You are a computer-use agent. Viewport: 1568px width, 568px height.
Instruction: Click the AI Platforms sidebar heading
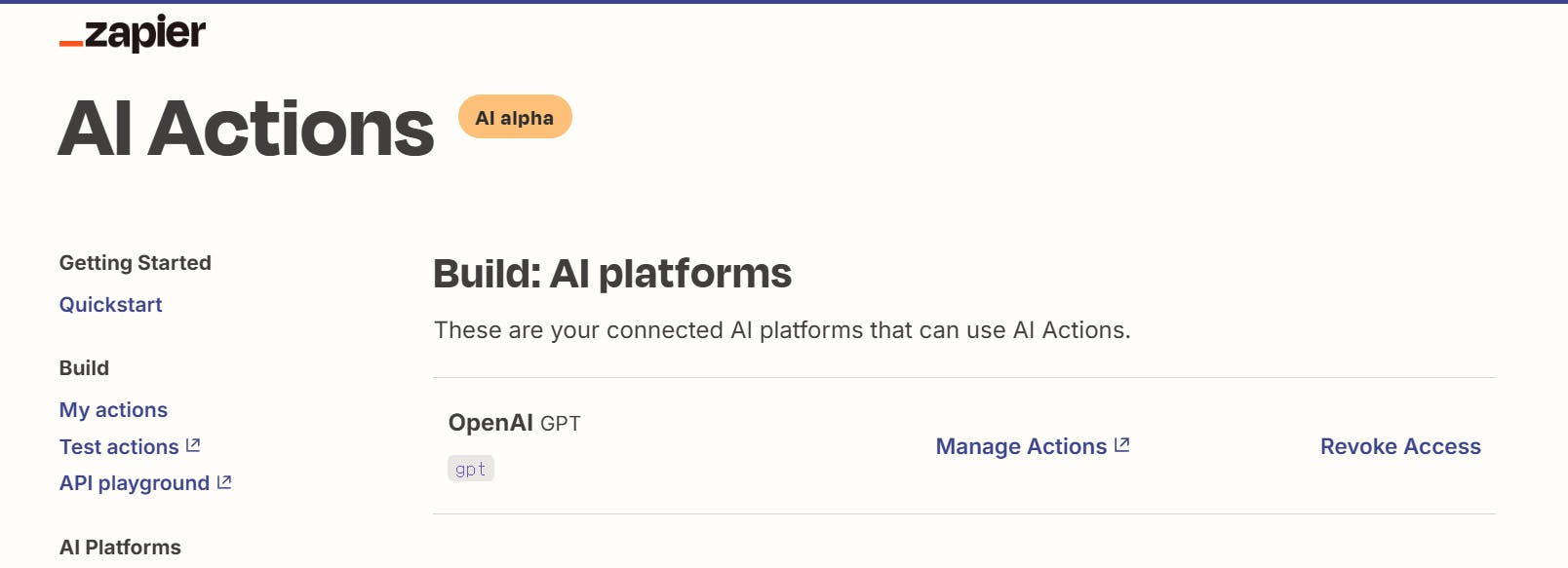120,548
